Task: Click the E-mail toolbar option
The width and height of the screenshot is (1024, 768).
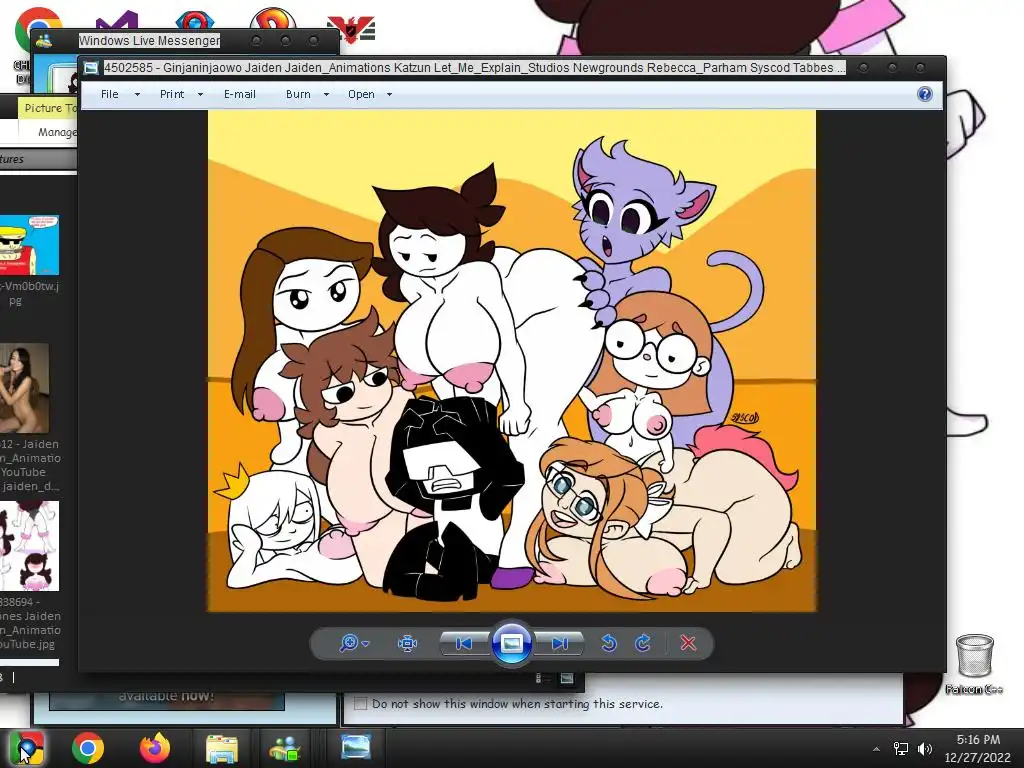Action: click(240, 95)
